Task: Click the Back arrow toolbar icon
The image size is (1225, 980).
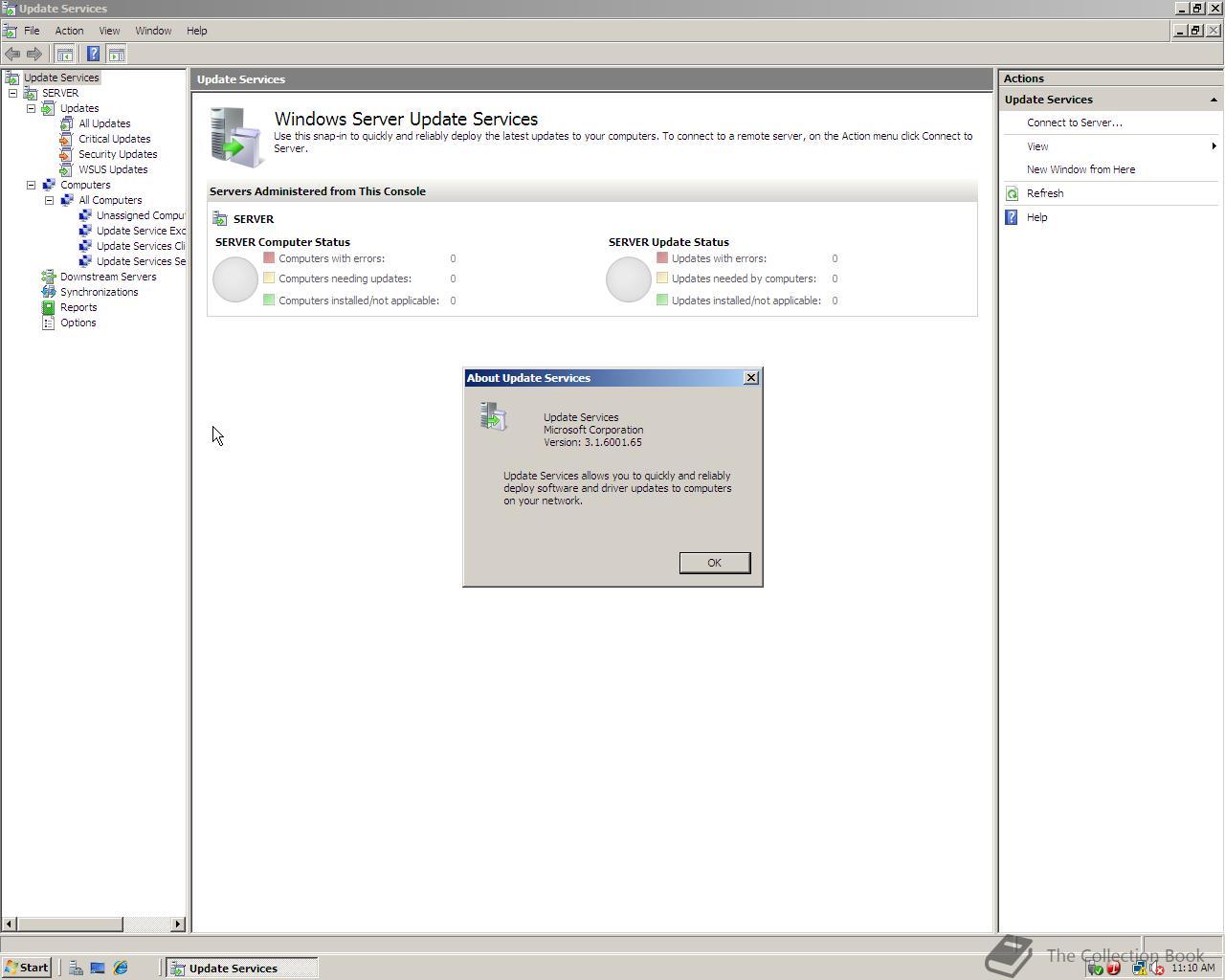Action: click(x=12, y=55)
